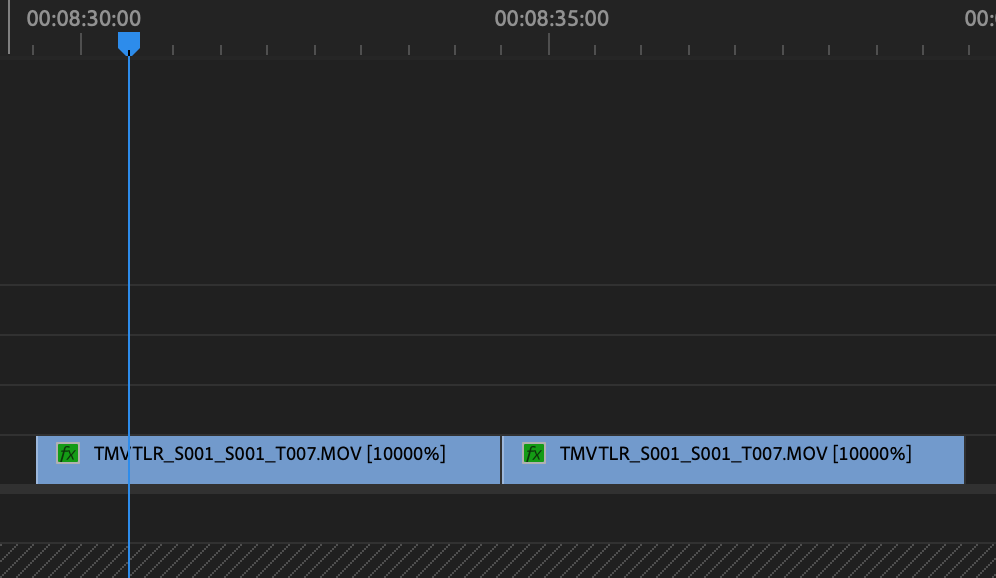This screenshot has height=578, width=996.
Task: Select the first TMVTLR_S001_S001_T007.MOV clip
Action: click(x=268, y=460)
